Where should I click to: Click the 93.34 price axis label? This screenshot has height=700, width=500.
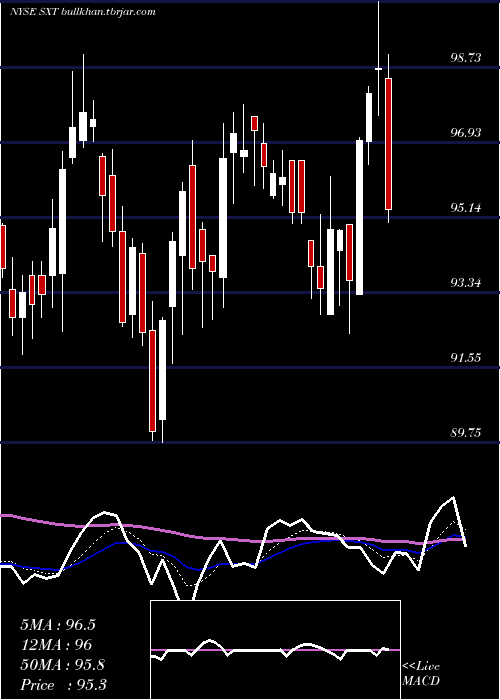click(x=466, y=283)
